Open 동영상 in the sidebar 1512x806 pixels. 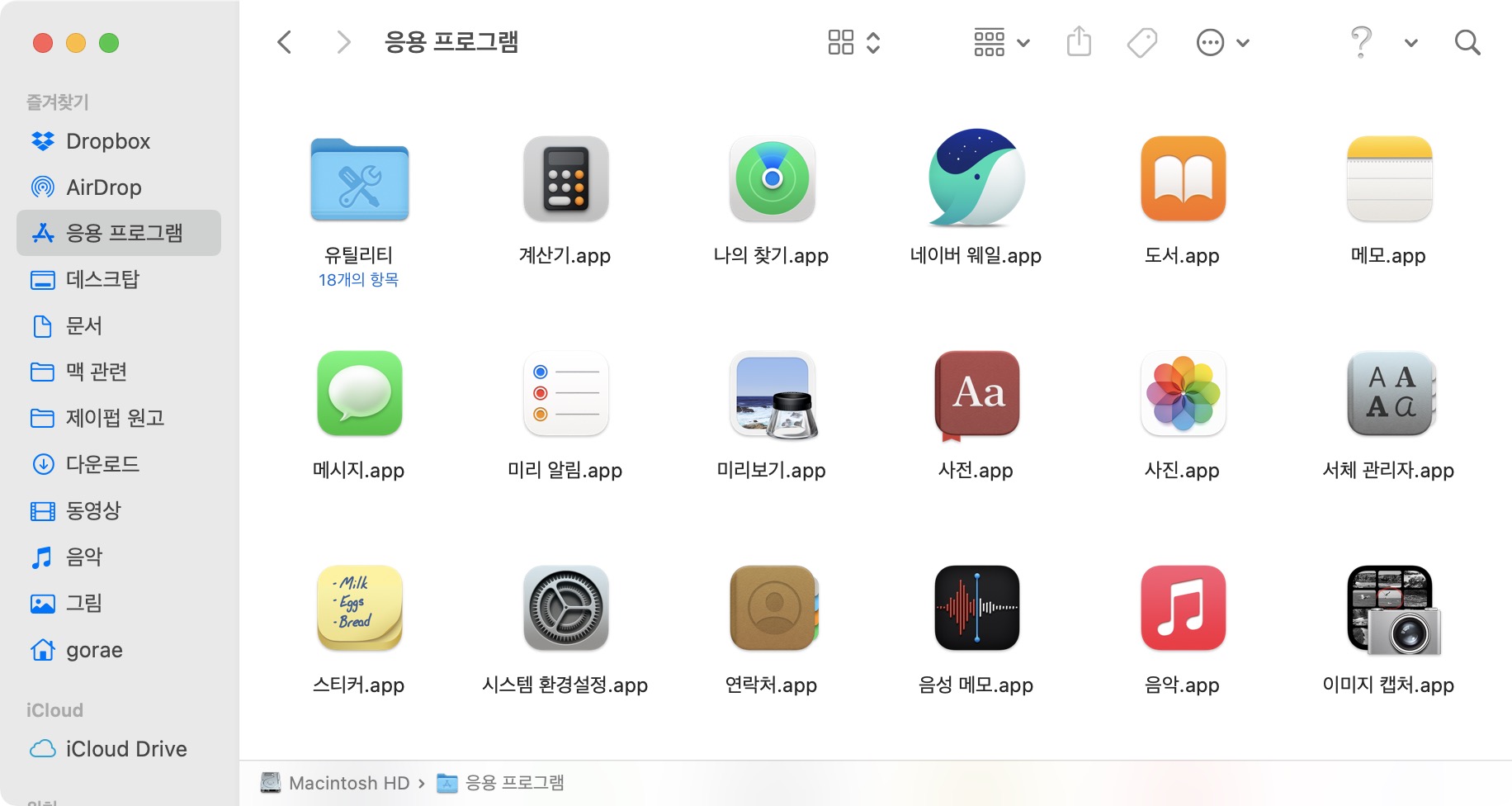[119, 510]
